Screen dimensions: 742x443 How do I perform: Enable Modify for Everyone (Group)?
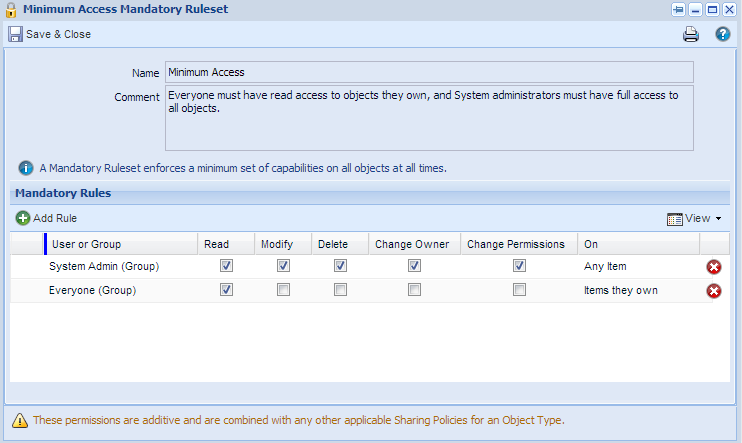tap(283, 290)
